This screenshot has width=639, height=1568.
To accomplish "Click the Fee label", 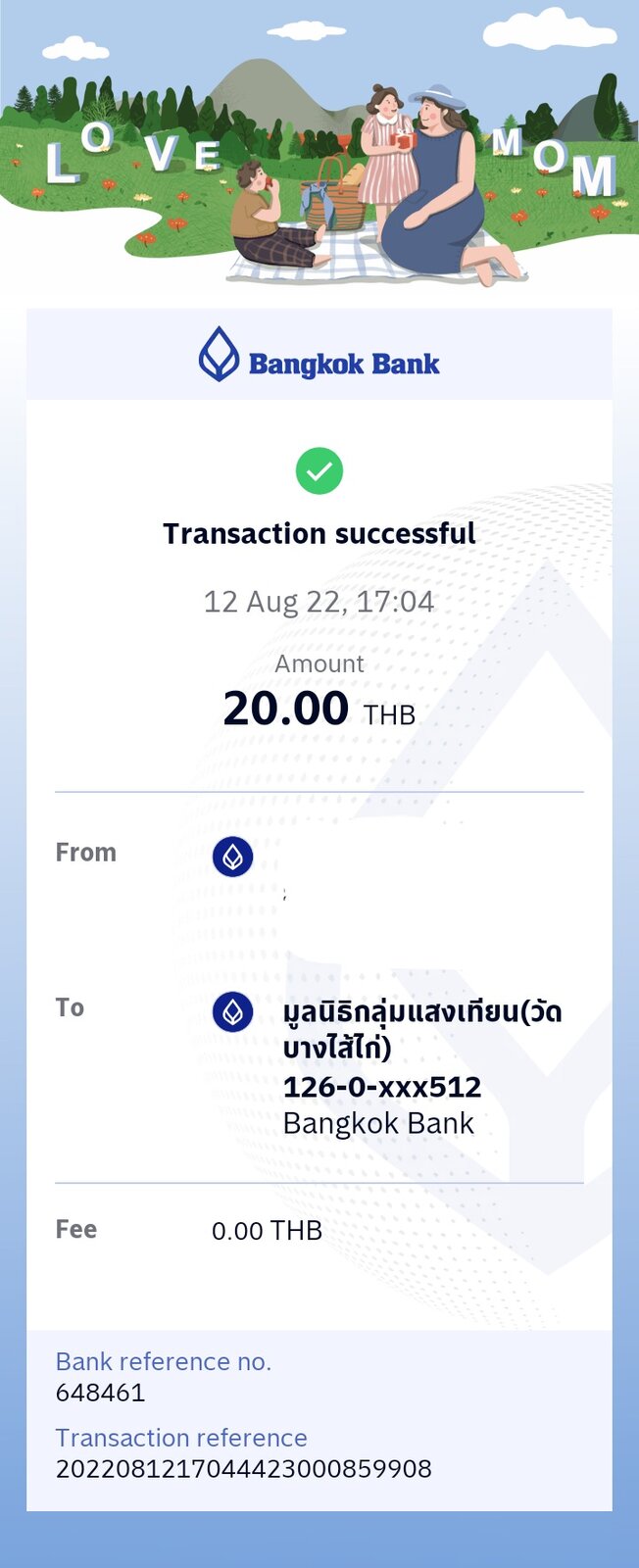I will pos(75,1229).
